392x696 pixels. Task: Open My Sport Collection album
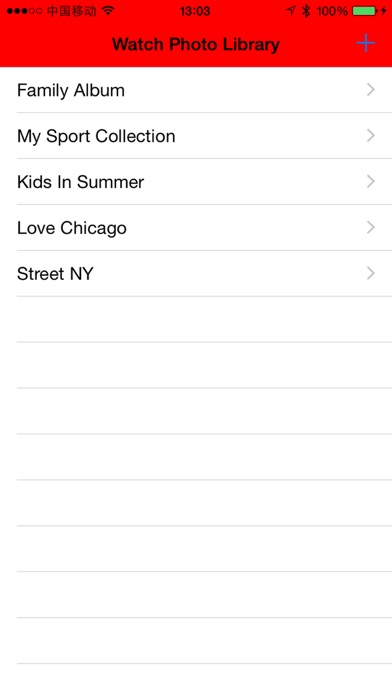coord(196,135)
